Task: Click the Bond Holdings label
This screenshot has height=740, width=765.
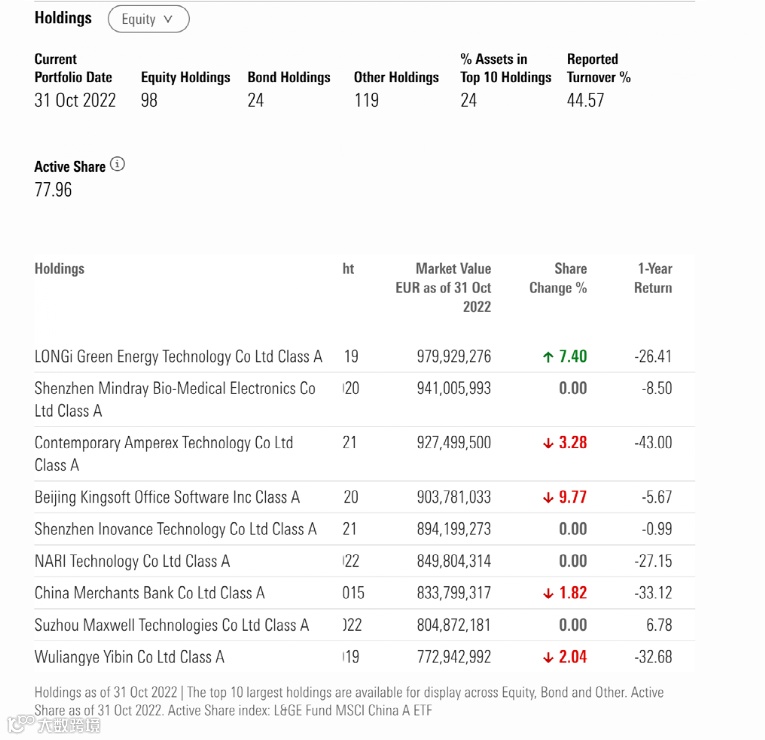Action: [289, 77]
